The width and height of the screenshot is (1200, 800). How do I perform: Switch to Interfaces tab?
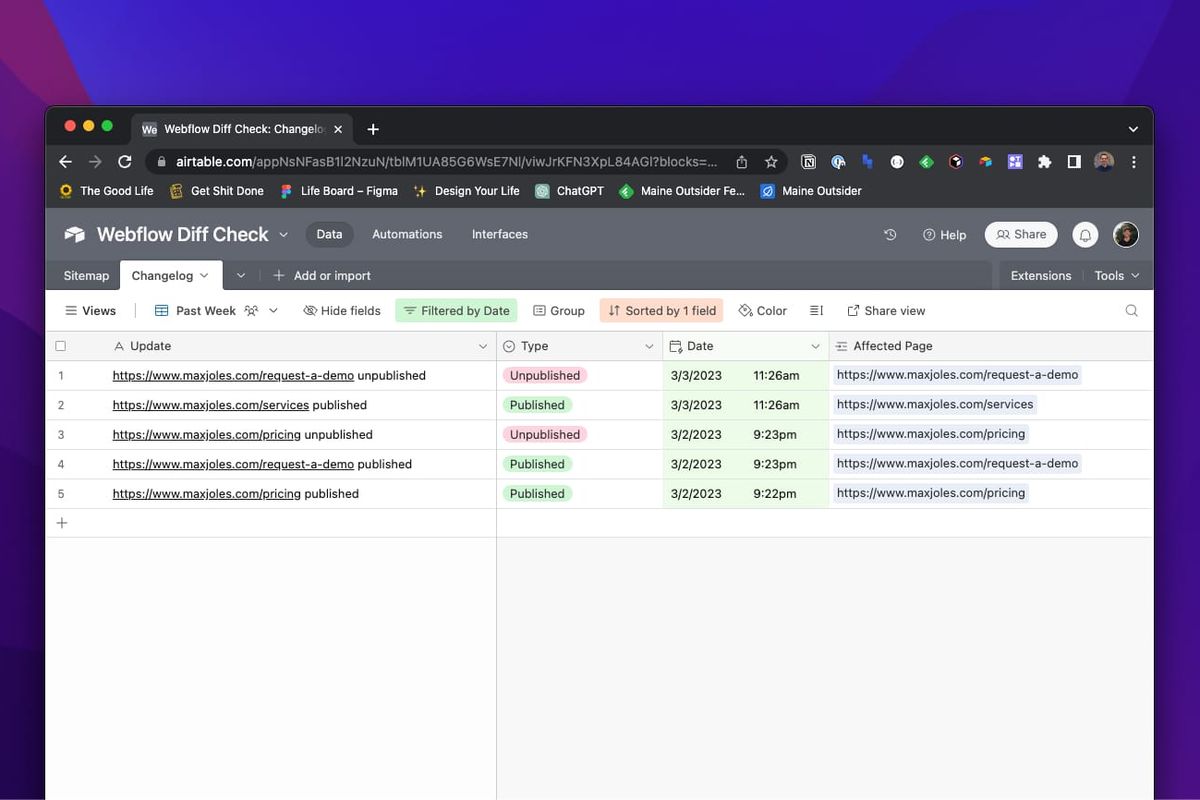[500, 234]
